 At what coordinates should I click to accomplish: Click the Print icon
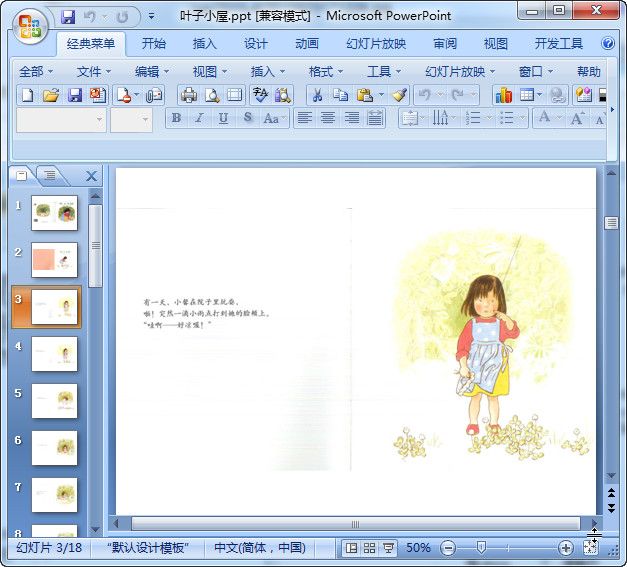189,95
